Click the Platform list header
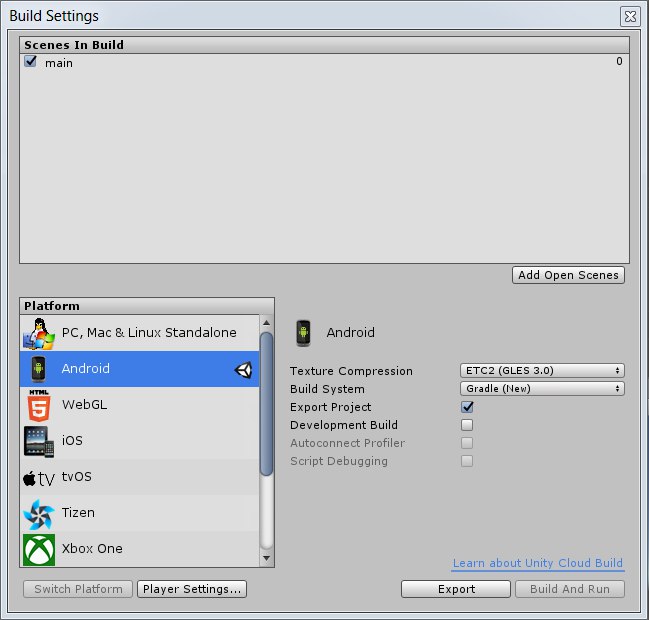 coord(147,306)
